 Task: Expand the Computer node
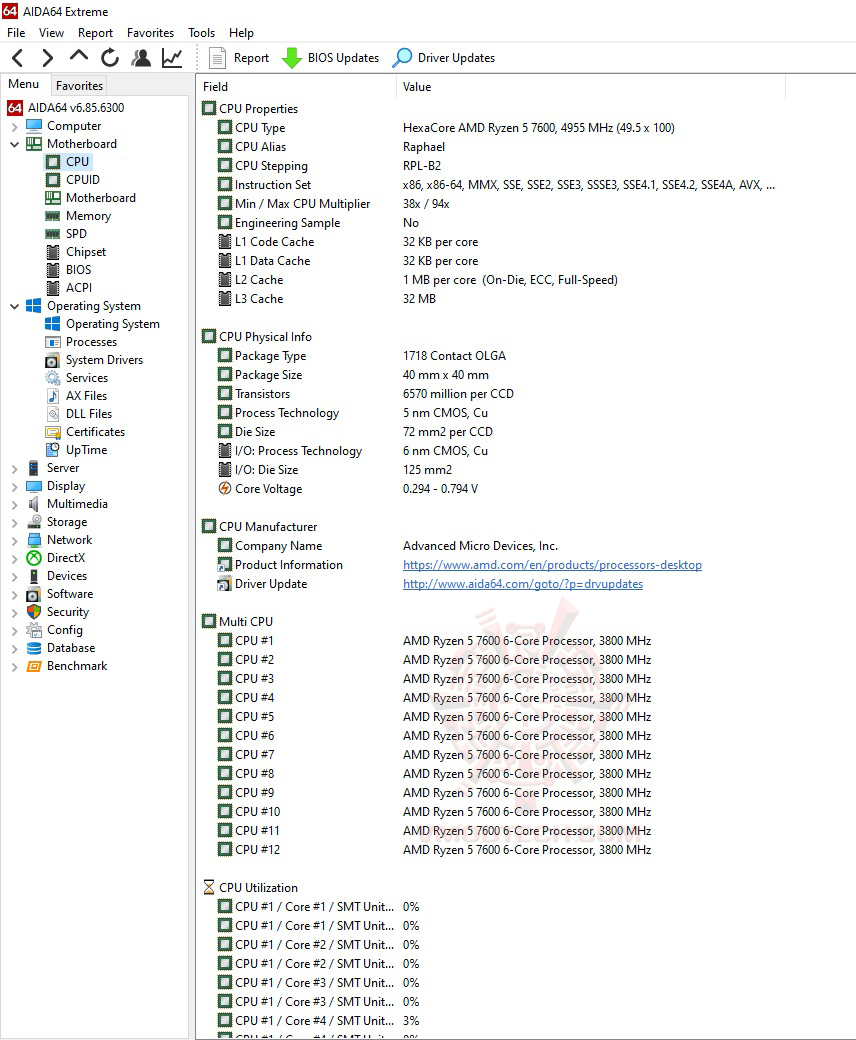pos(15,126)
